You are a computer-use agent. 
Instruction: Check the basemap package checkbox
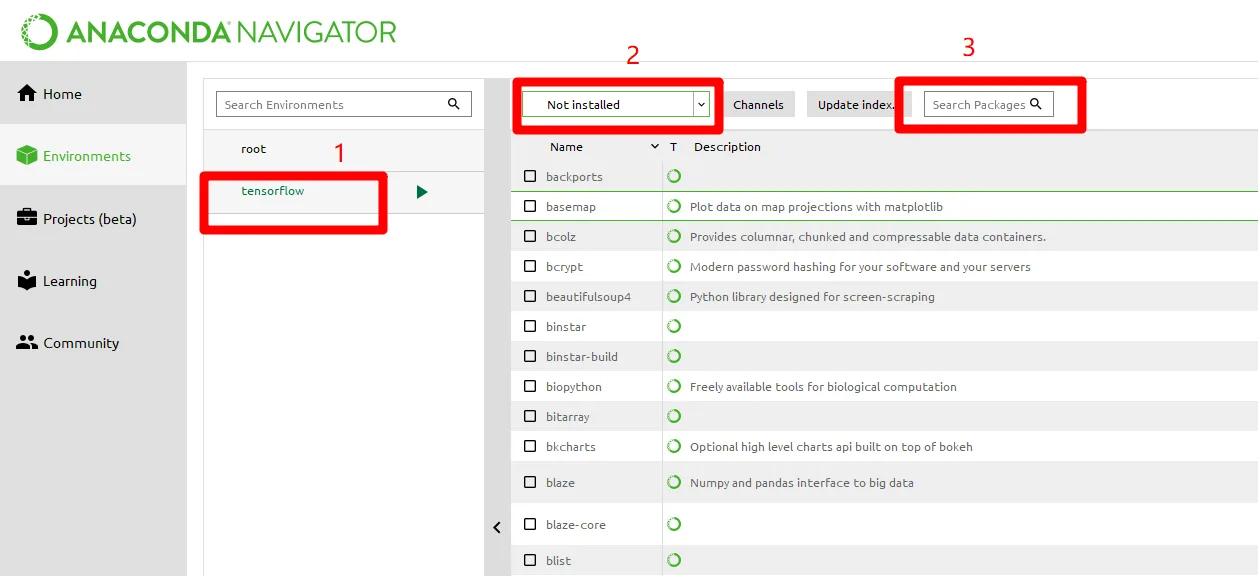(x=530, y=206)
